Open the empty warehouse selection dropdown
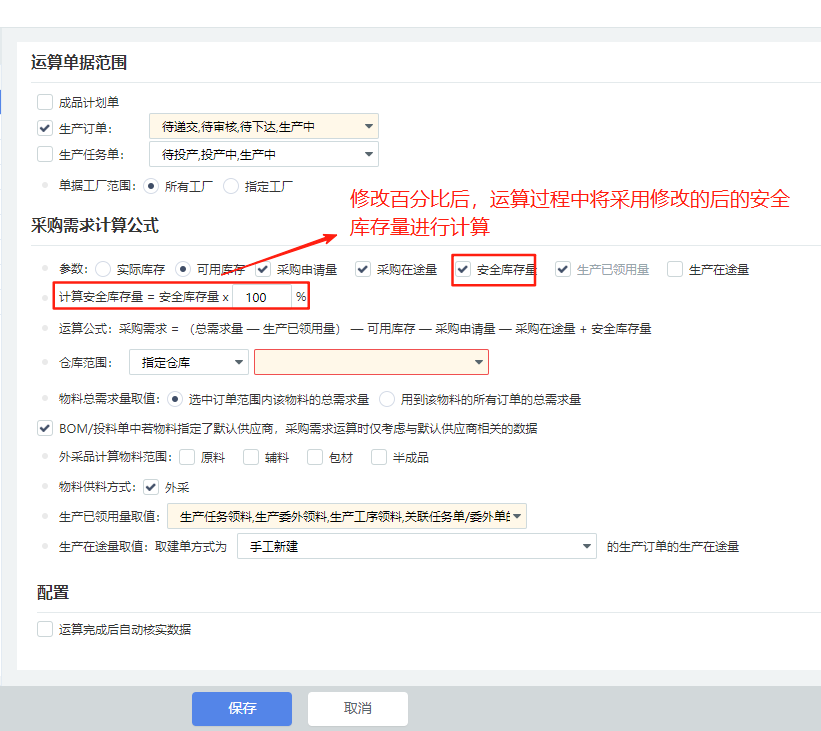The width and height of the screenshot is (821, 731). tap(371, 362)
